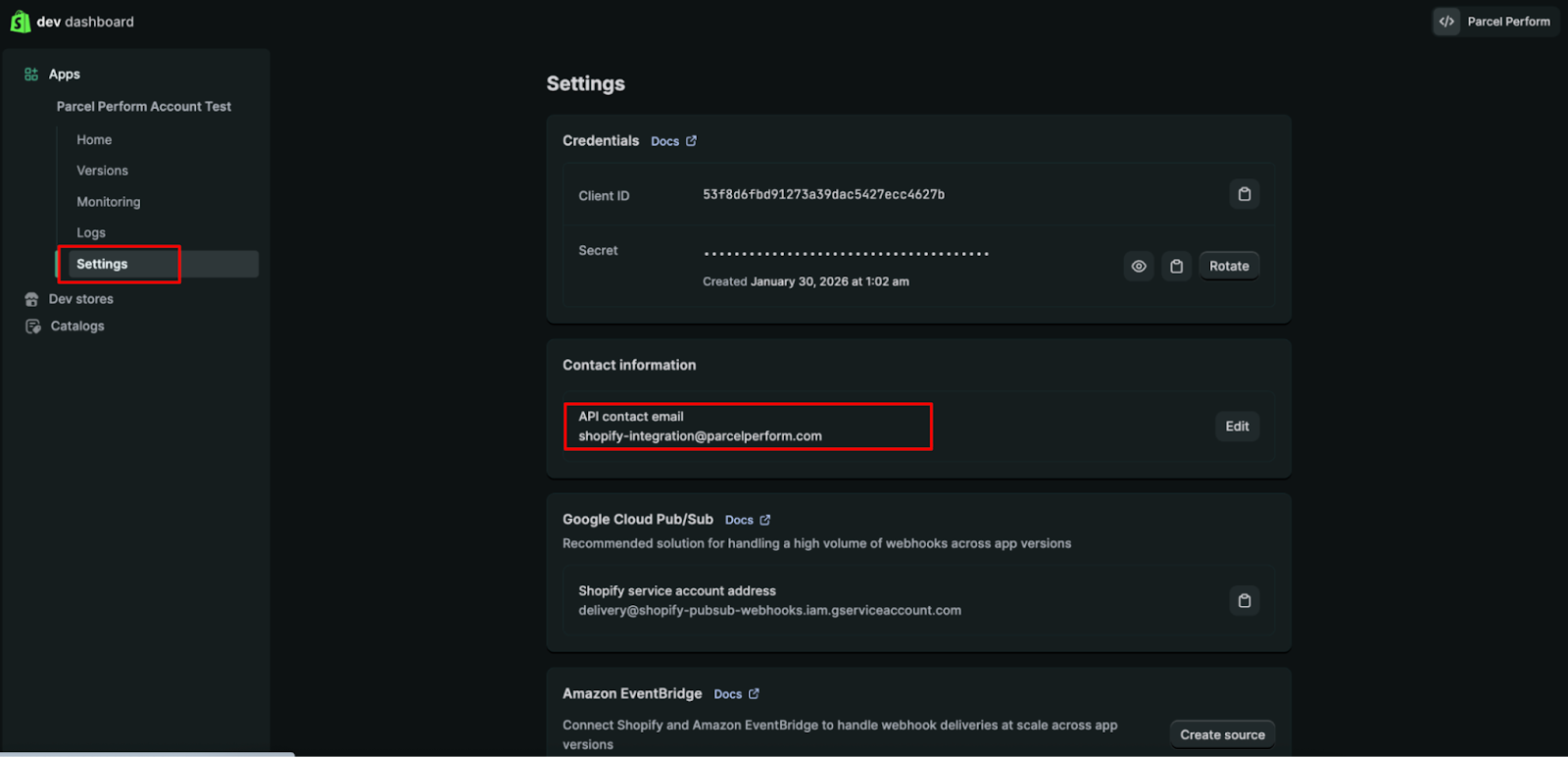The width and height of the screenshot is (1568, 757).
Task: Click the horizontal scrollbar at bottom
Action: click(x=147, y=754)
